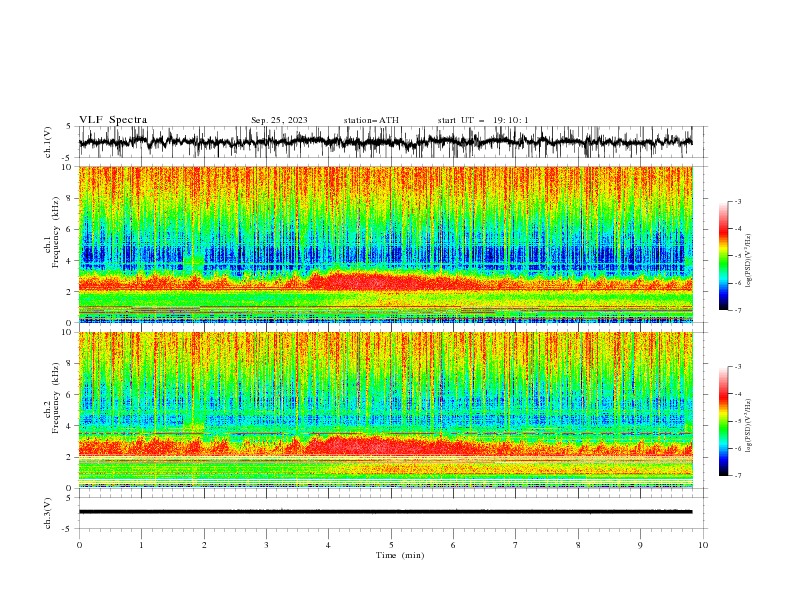Click the ch.2 colorbar "-7" tick value
Viewport: 792px width, 612px height.
click(738, 476)
